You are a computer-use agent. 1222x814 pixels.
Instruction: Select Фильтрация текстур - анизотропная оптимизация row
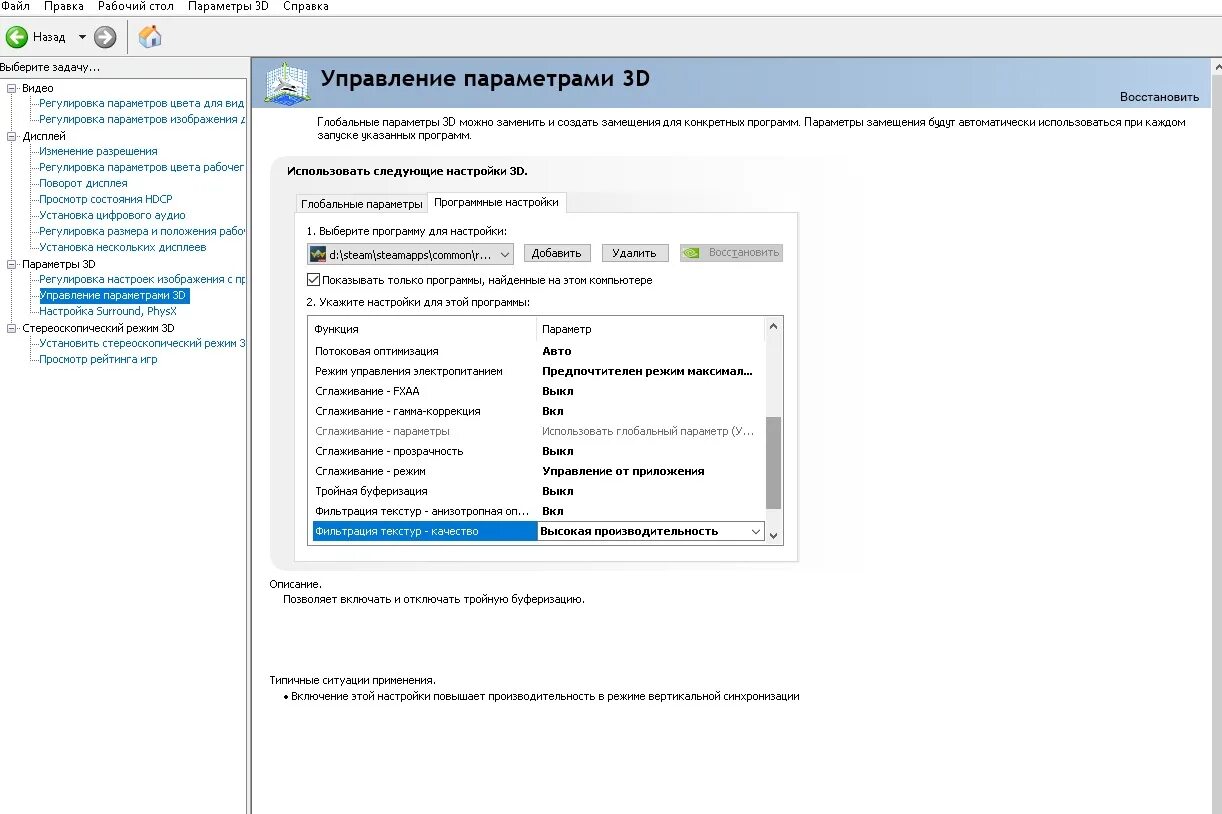coord(538,511)
